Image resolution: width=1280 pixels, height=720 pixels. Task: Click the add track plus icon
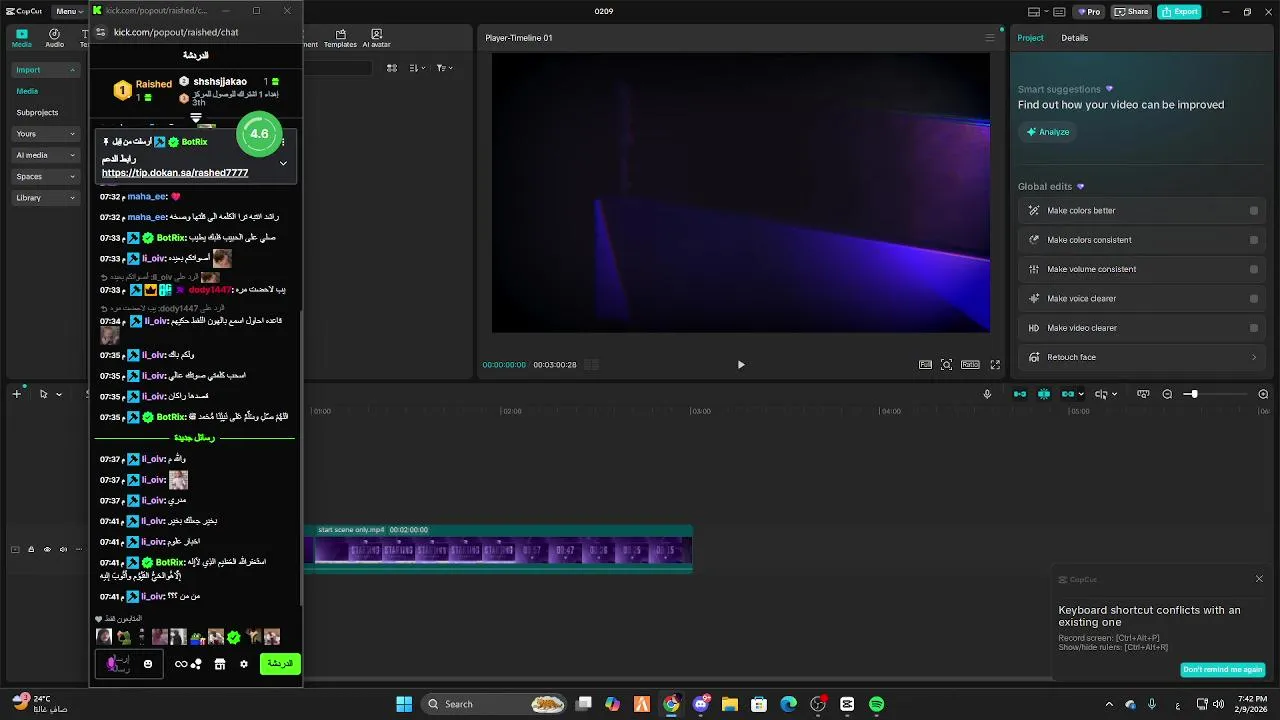[x=16, y=394]
